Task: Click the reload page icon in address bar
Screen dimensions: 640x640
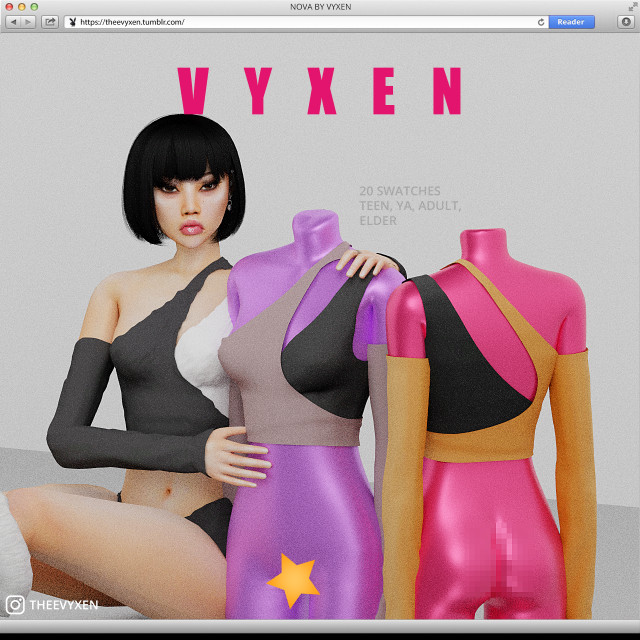Action: pyautogui.click(x=541, y=22)
